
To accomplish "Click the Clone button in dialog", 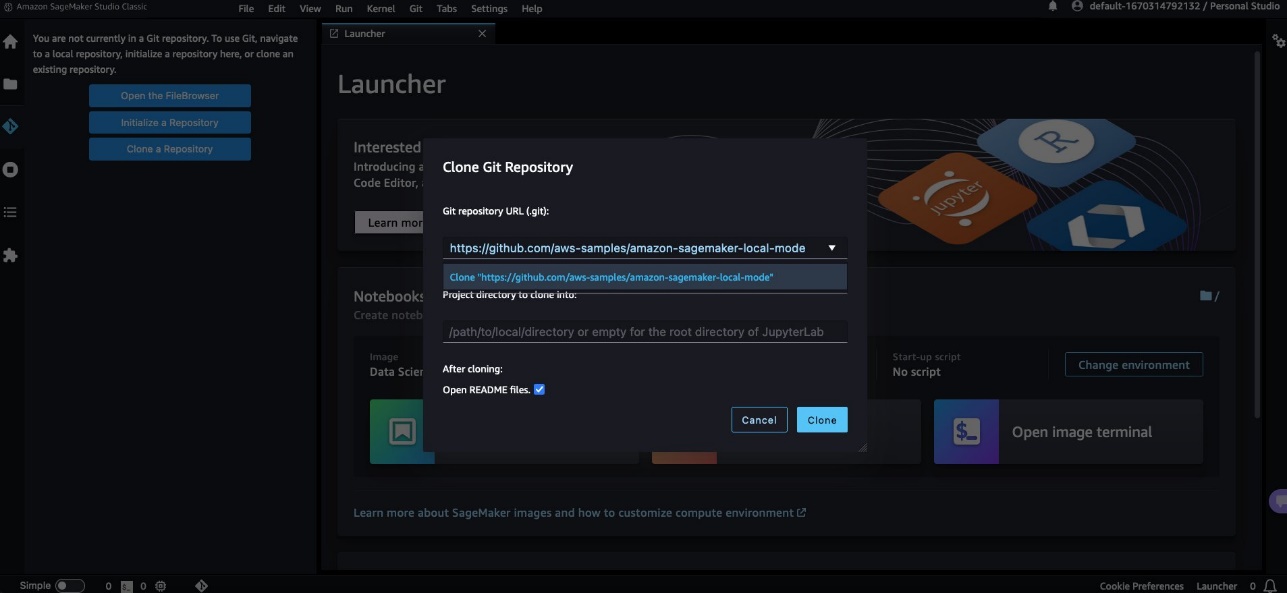I will click(822, 420).
